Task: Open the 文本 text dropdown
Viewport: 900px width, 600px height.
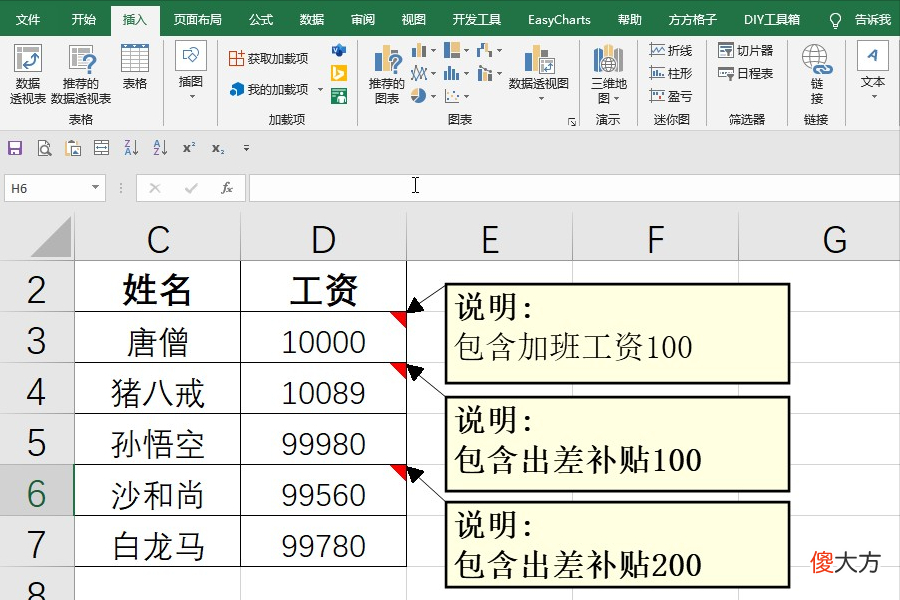Action: [x=872, y=71]
